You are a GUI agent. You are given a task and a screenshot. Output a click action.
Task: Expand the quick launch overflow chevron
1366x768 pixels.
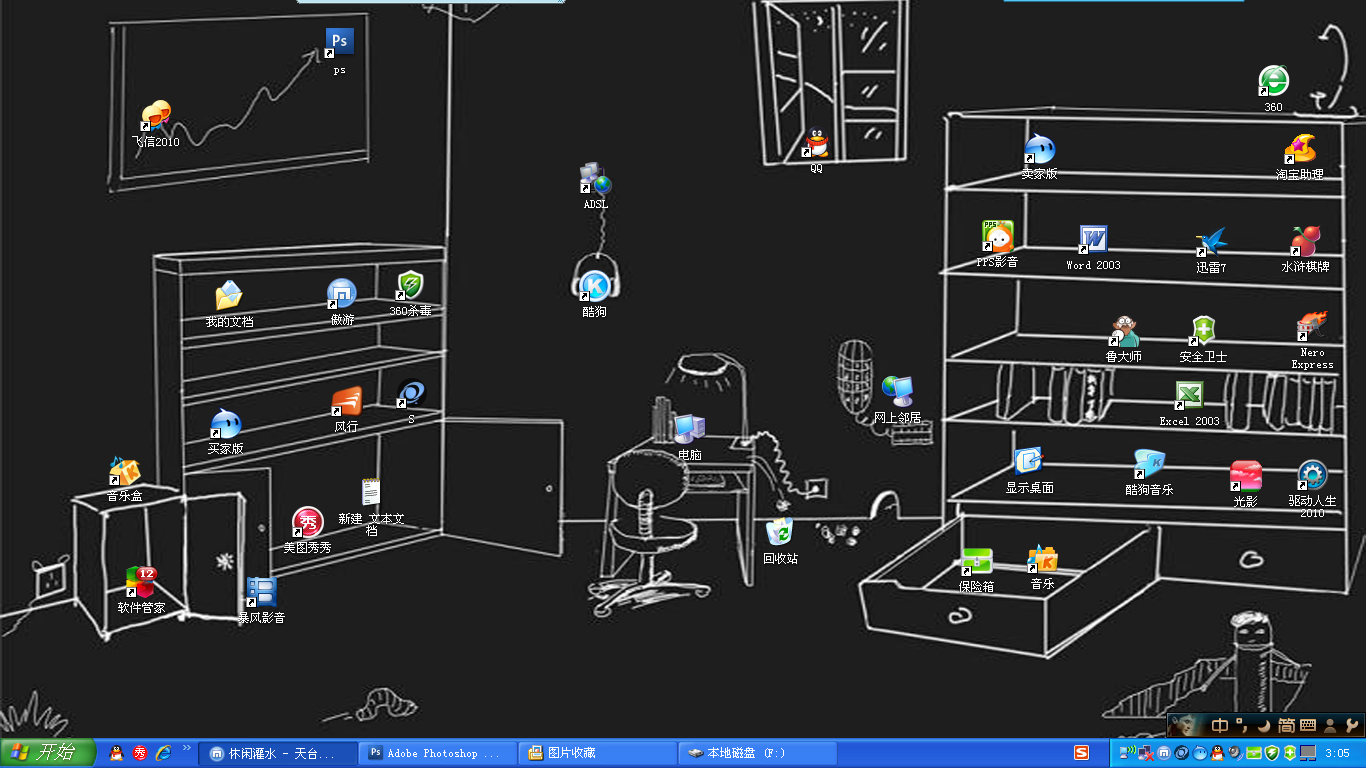pos(186,748)
